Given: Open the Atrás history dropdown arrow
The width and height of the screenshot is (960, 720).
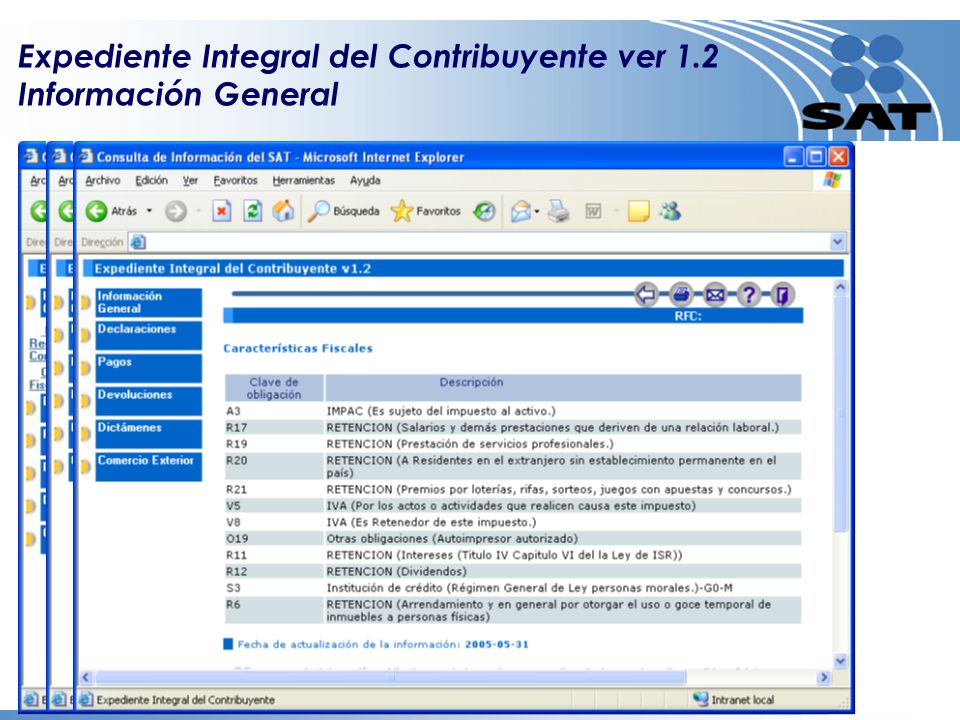Looking at the screenshot, I should click(x=149, y=211).
